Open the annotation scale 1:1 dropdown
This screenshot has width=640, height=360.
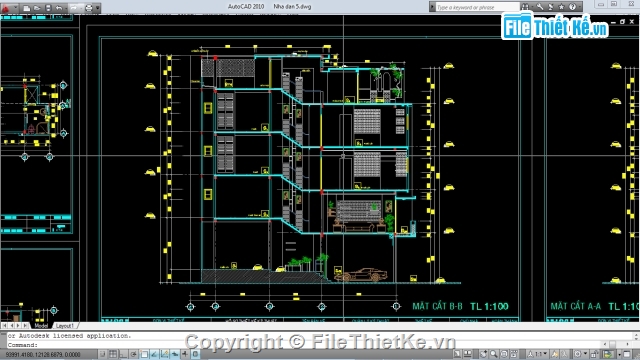click(x=539, y=354)
